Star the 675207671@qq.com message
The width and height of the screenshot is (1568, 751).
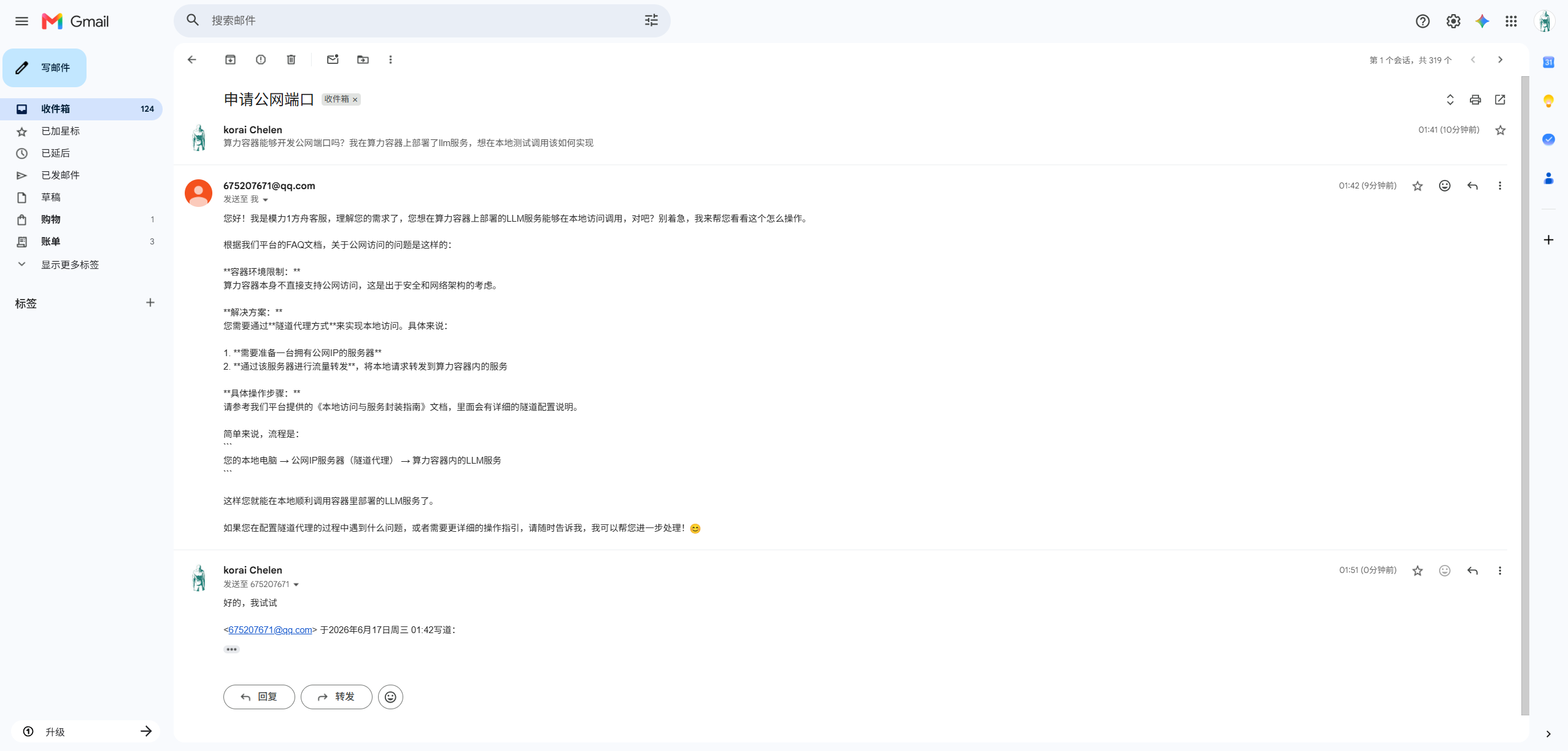[1418, 186]
